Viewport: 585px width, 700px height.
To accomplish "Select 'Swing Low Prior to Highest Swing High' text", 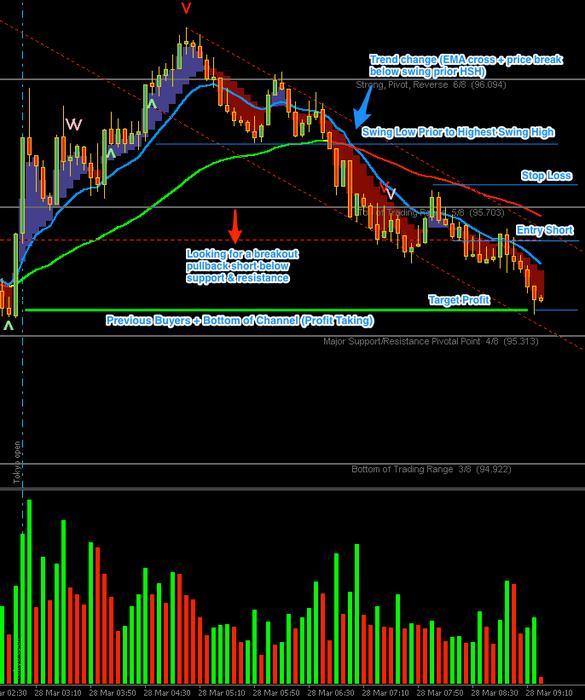I will point(458,132).
